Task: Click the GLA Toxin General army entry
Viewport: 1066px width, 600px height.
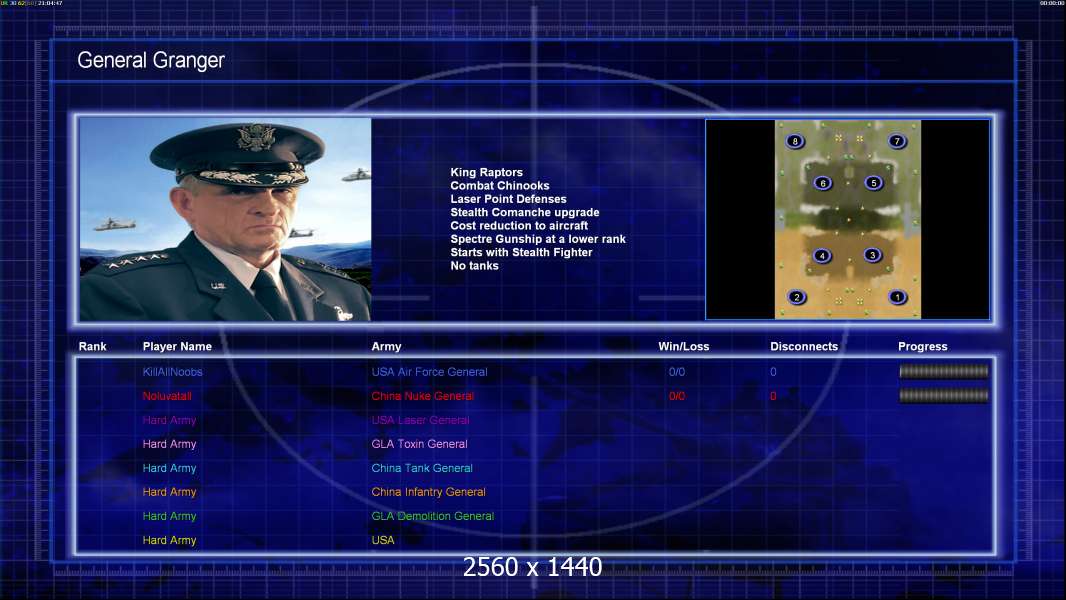Action: coord(419,444)
